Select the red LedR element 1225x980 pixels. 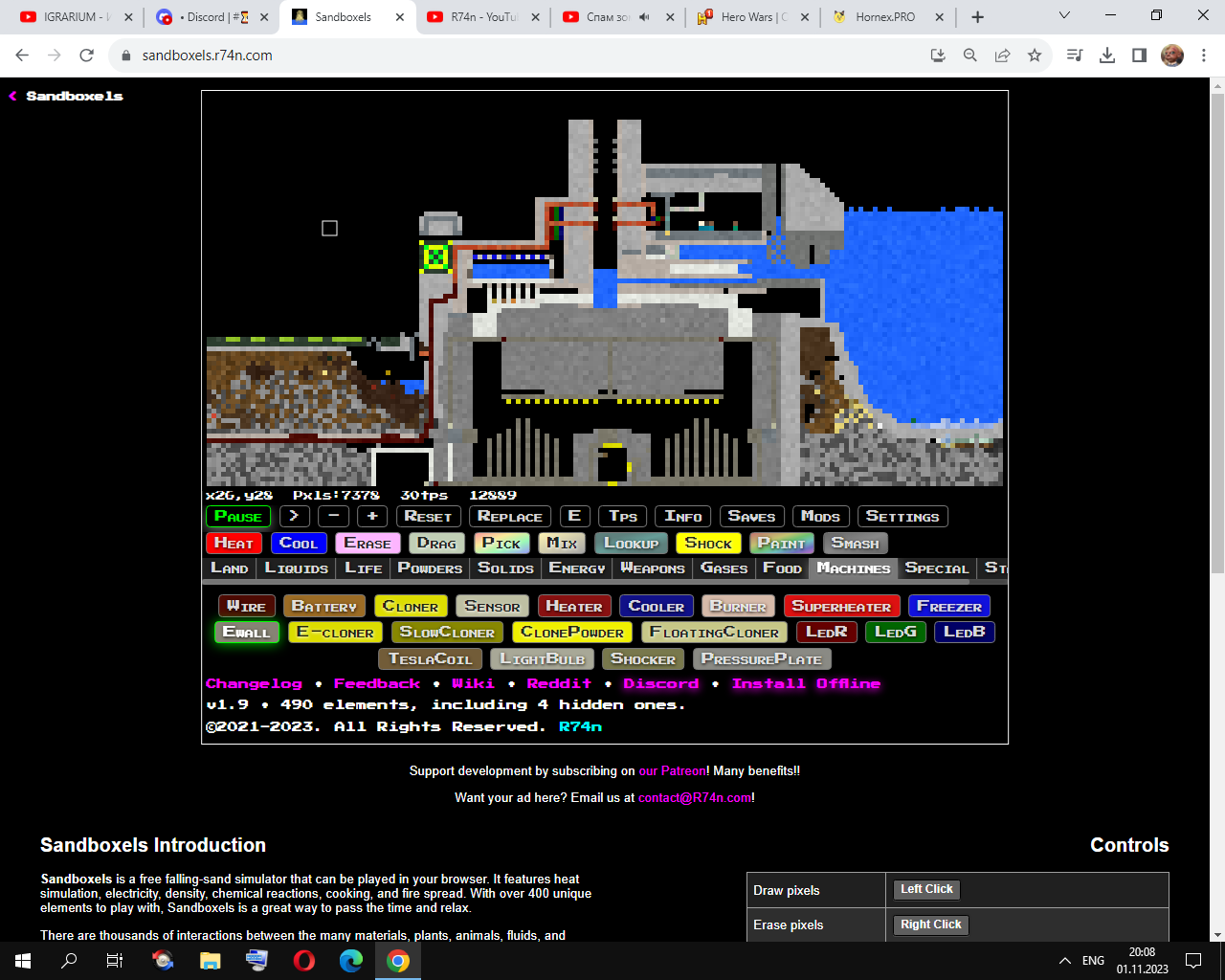(x=827, y=633)
